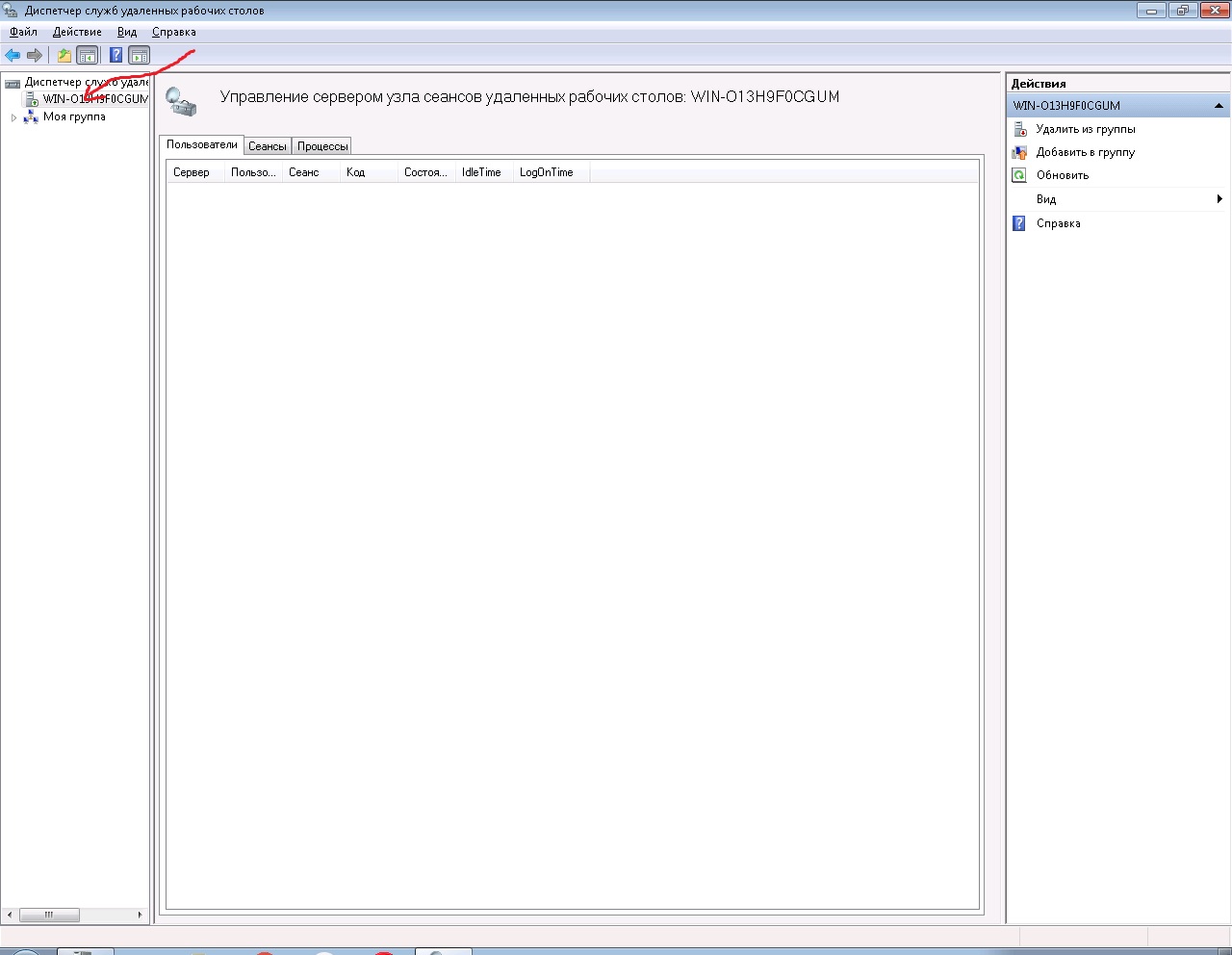Viewport: 1232px width, 955px height.
Task: Open the Вид menu in the menu bar
Action: tap(127, 32)
